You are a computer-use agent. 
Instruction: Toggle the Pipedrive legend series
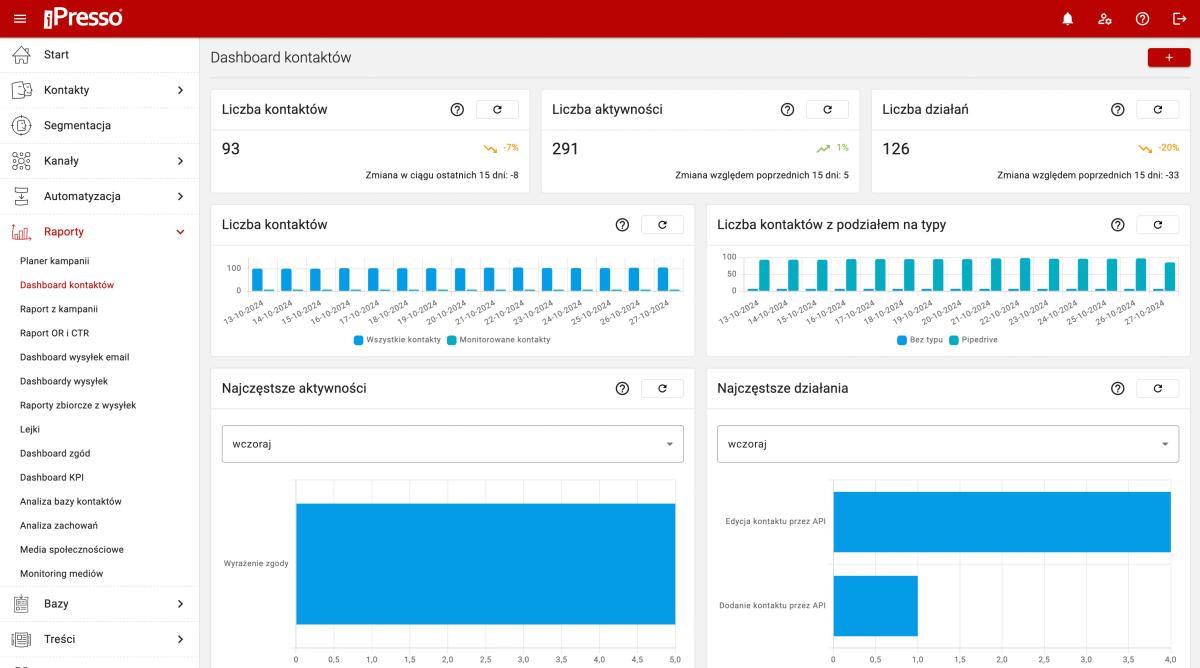(972, 340)
